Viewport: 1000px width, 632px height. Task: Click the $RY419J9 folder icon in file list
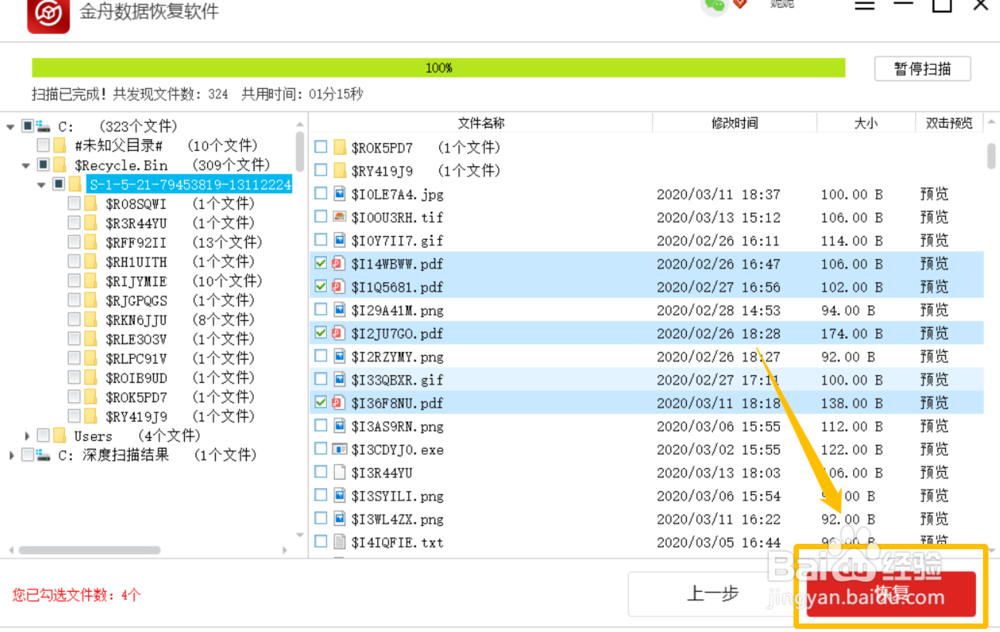coord(339,171)
